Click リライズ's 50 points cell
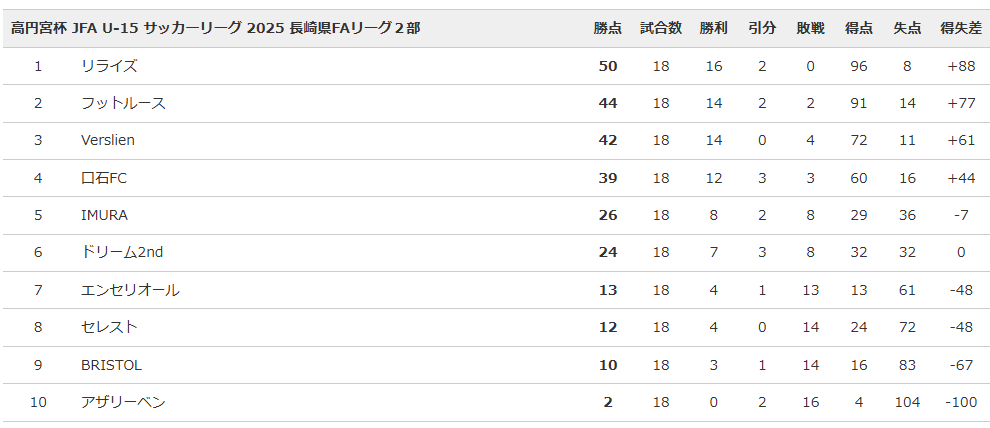This screenshot has width=990, height=428. coord(608,66)
